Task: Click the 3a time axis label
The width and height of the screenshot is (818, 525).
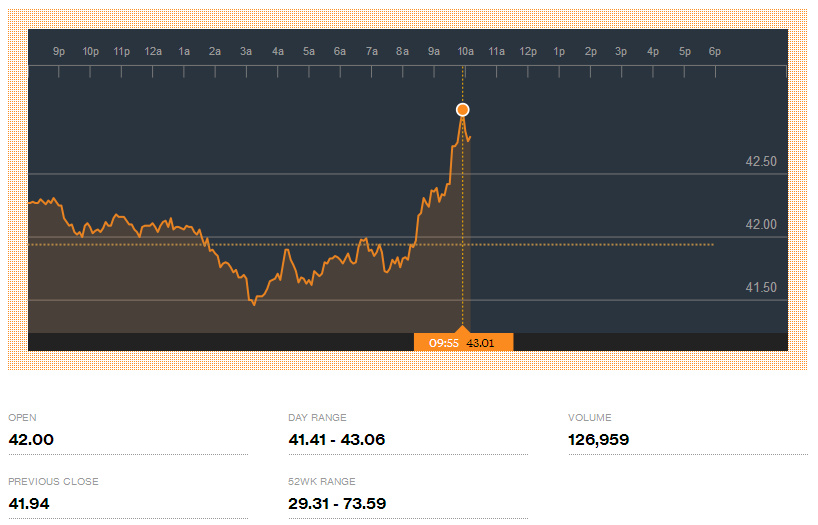Action: [x=246, y=51]
